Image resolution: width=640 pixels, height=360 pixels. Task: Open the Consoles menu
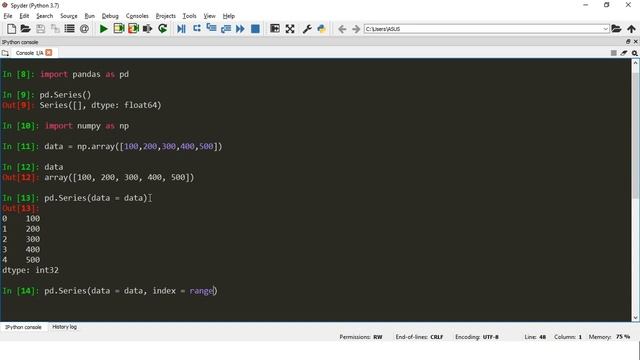137,16
